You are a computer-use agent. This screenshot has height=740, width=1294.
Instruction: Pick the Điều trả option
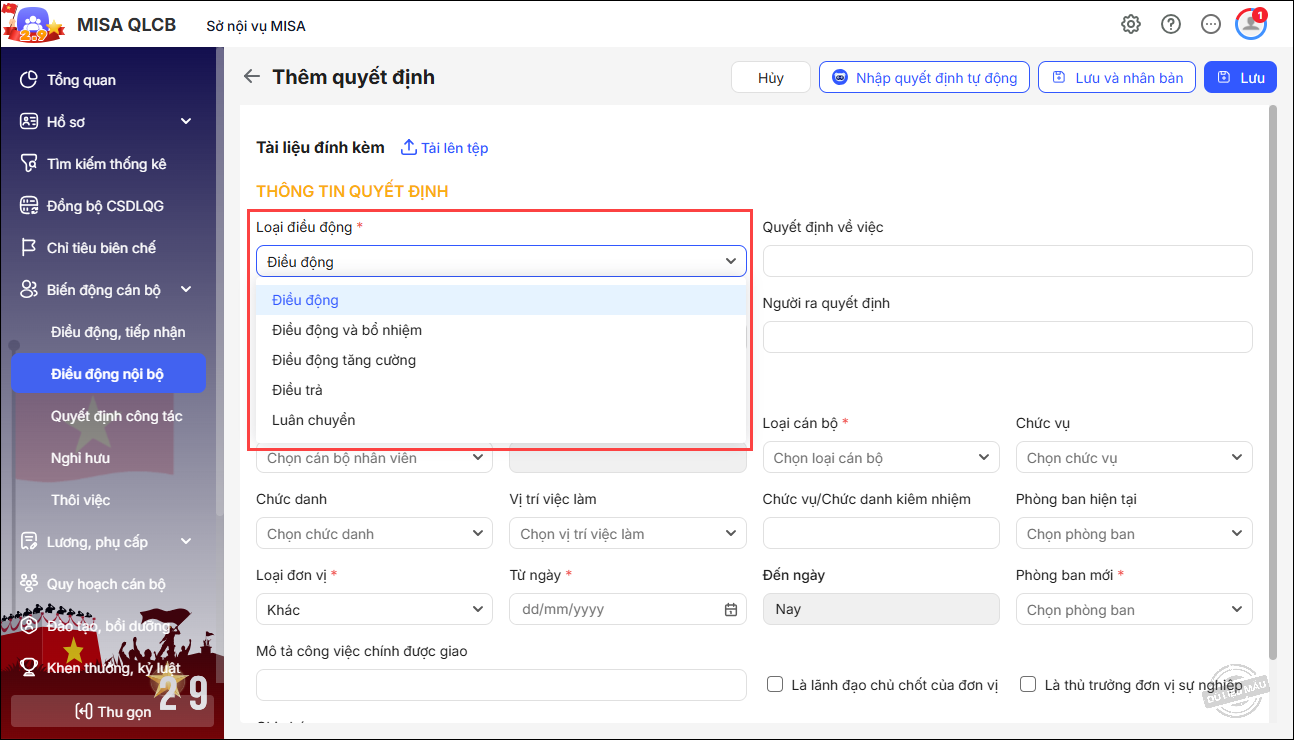pos(297,390)
